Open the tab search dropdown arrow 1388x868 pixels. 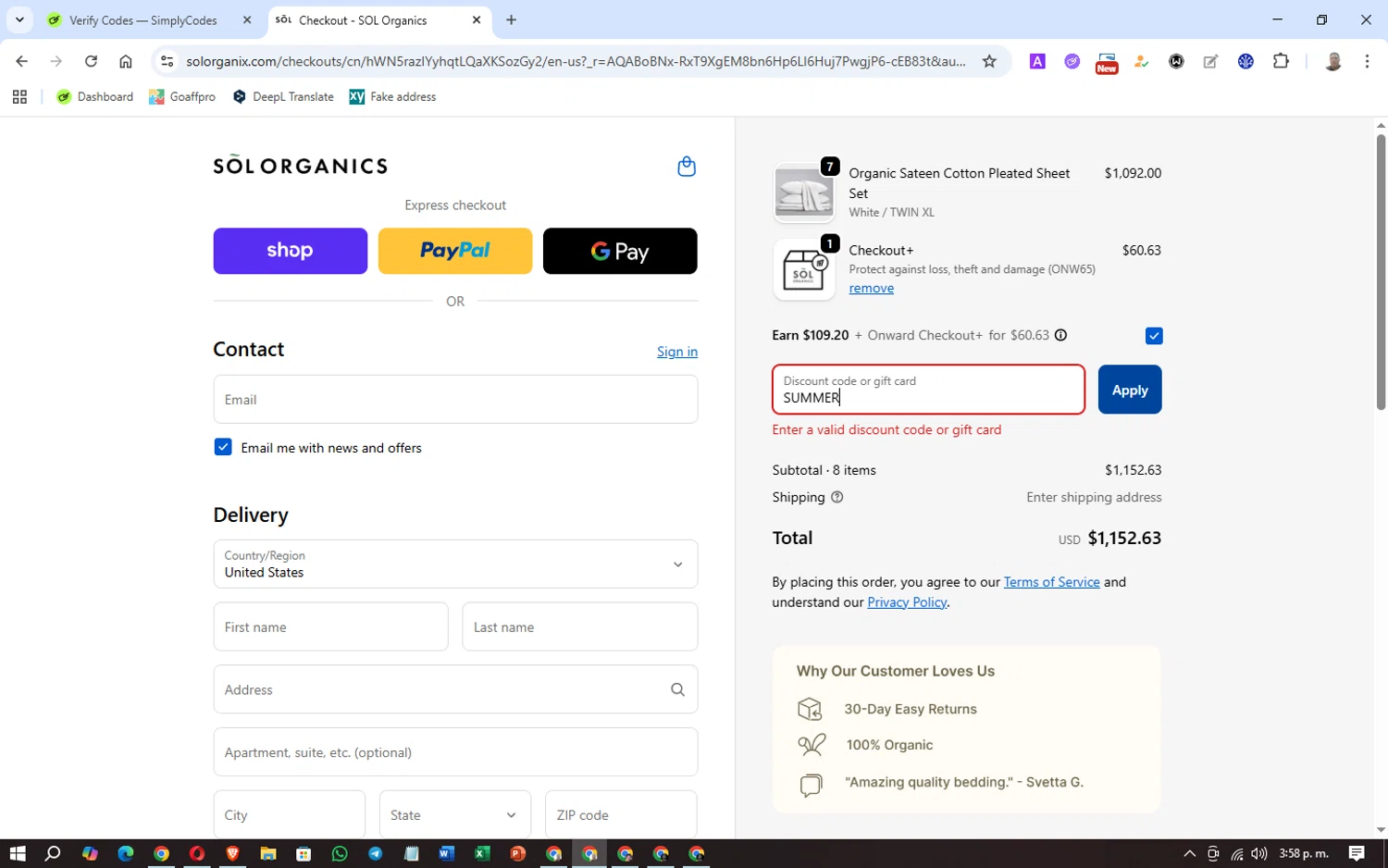19,19
